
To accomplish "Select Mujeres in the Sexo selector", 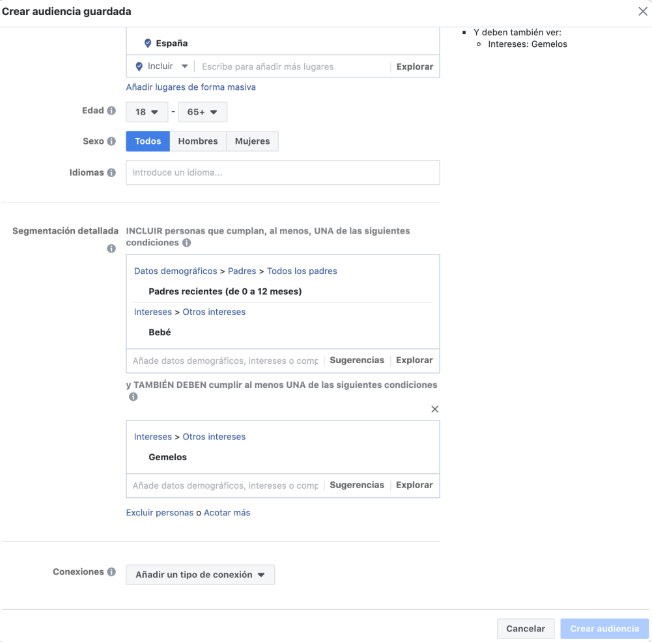I will 252,142.
